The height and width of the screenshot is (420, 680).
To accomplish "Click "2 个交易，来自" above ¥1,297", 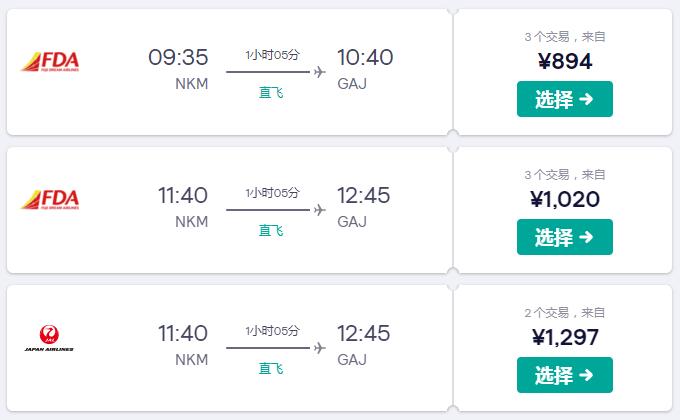I will (565, 313).
